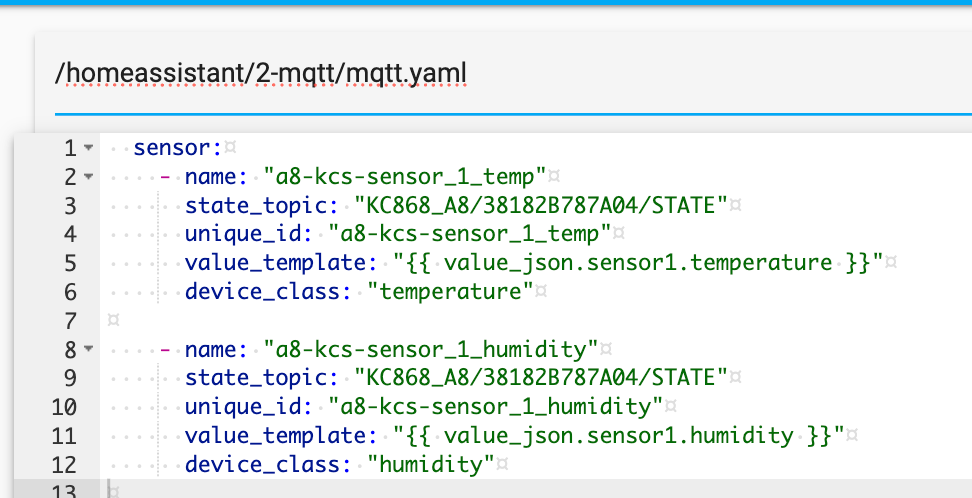Screen dimensions: 972x498
Task: Click line number 5 in the gutter
Action: (x=70, y=264)
